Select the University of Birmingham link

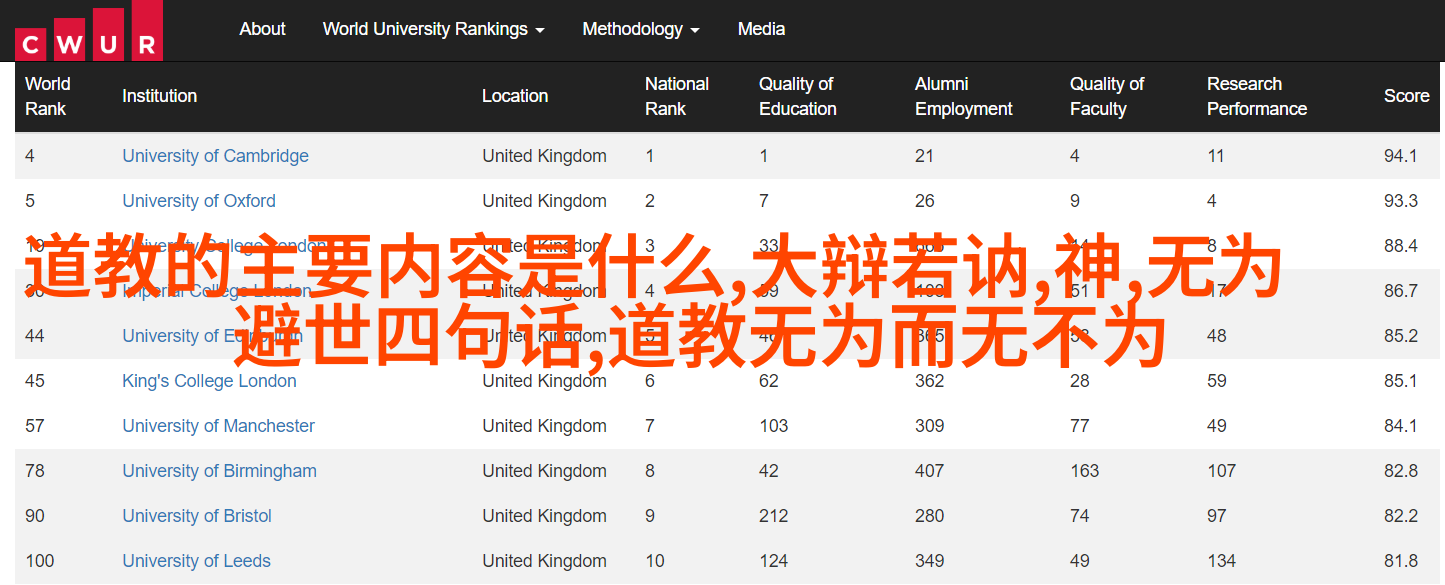click(219, 471)
